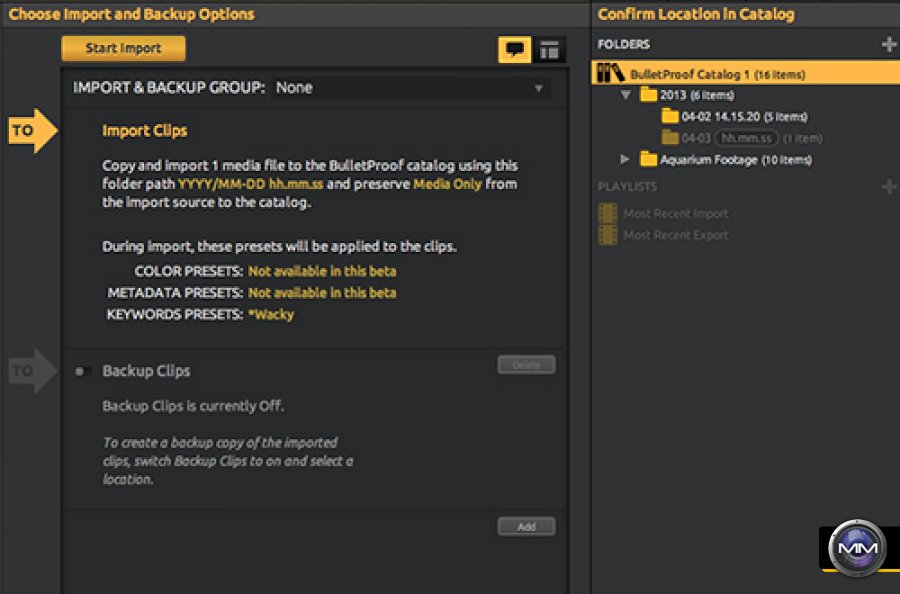
Task: Toggle the Backup Clips switch on
Action: click(x=83, y=371)
